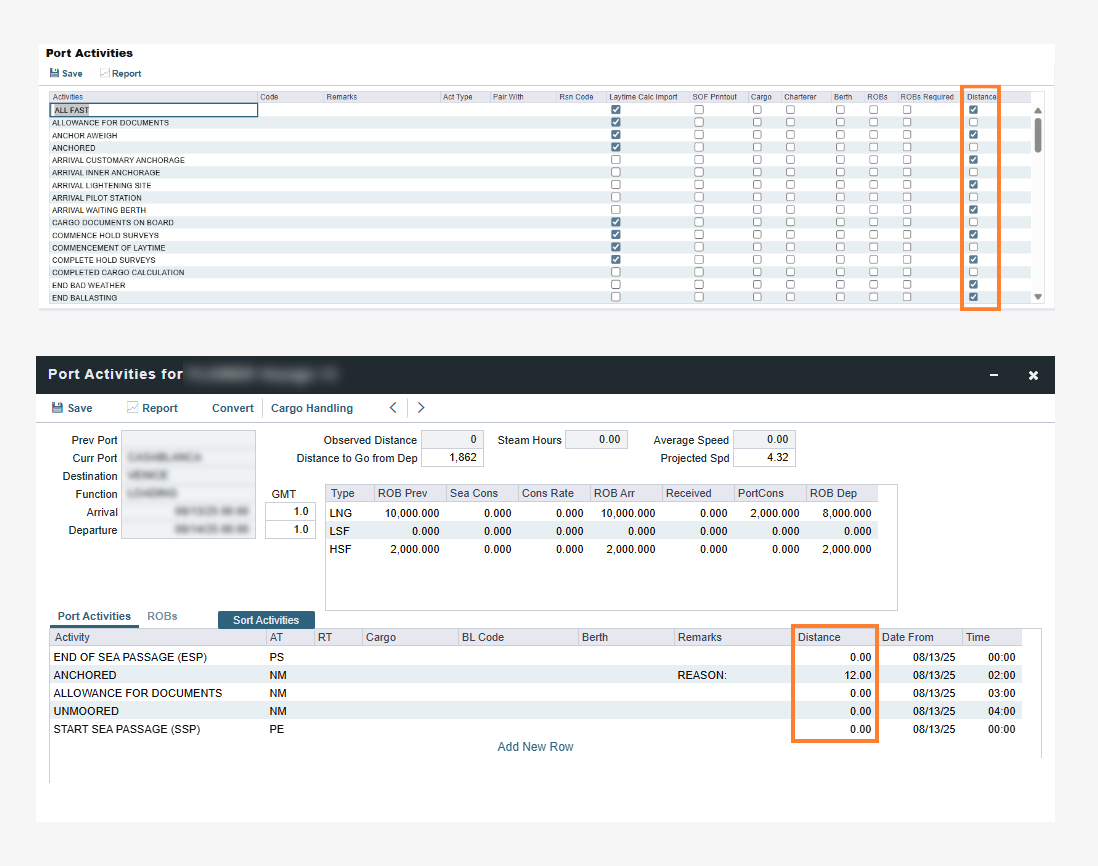1098x866 pixels.
Task: Click Convert in the dialog toolbar
Action: tap(232, 408)
